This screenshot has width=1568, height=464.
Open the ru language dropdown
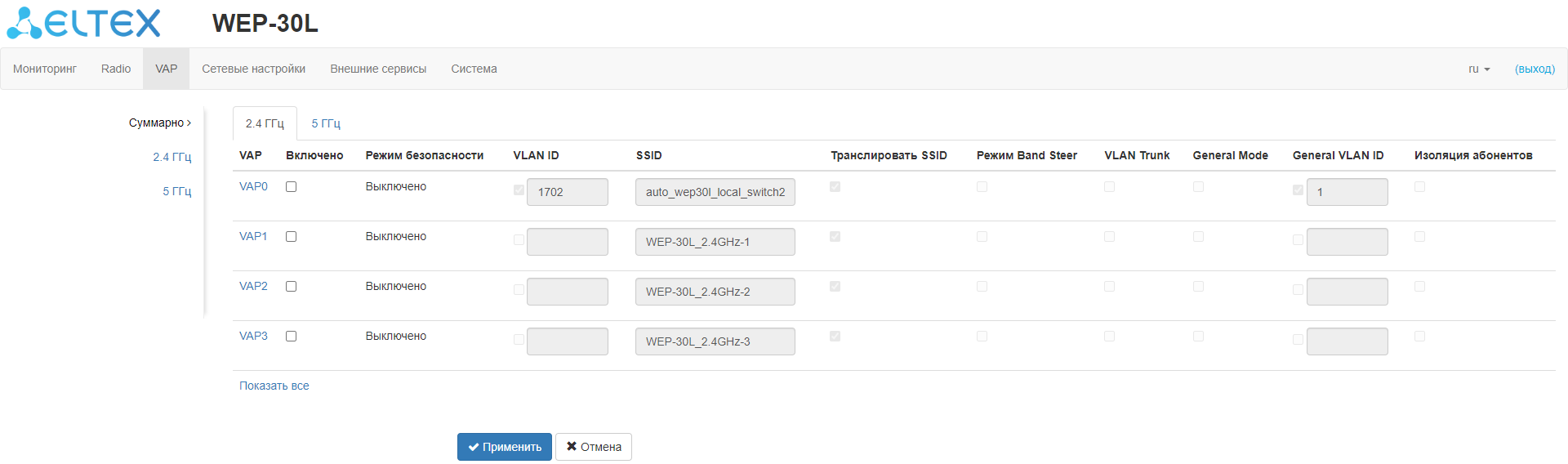[1478, 69]
